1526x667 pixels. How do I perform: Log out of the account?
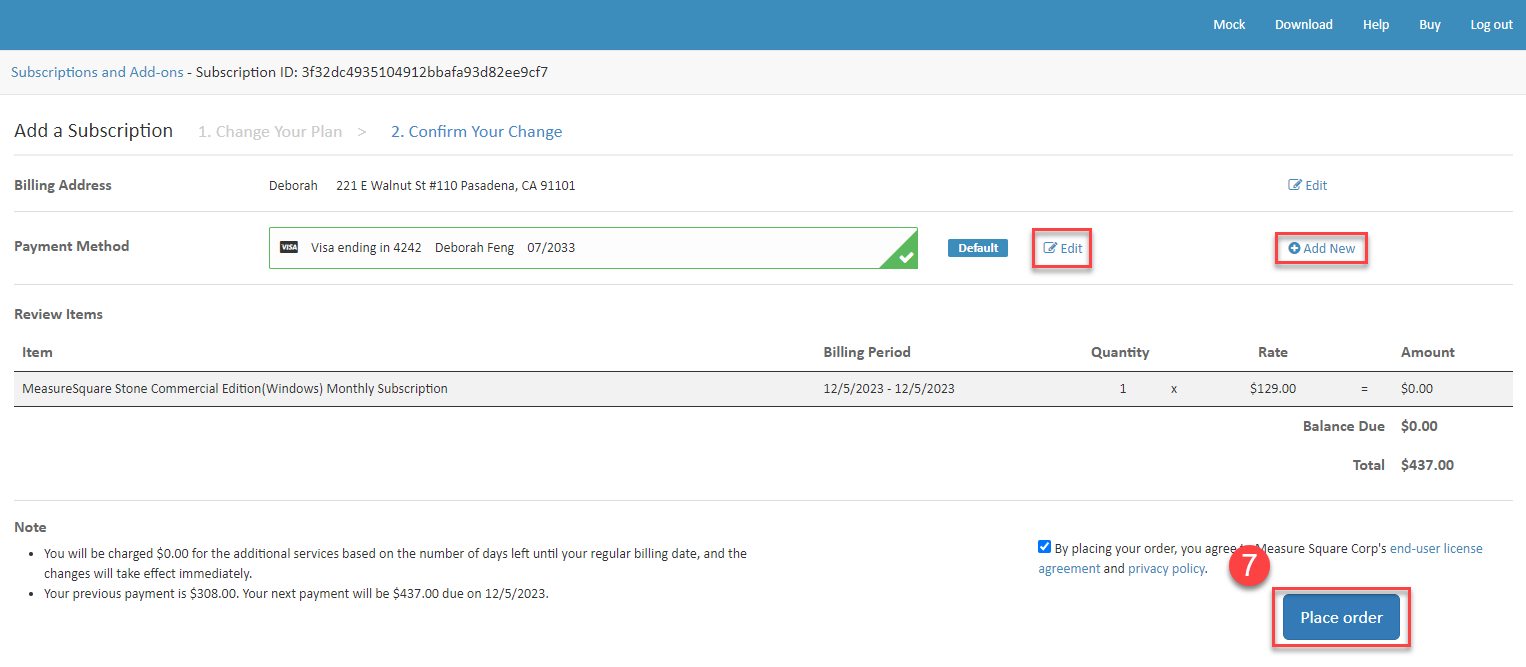[x=1491, y=25]
